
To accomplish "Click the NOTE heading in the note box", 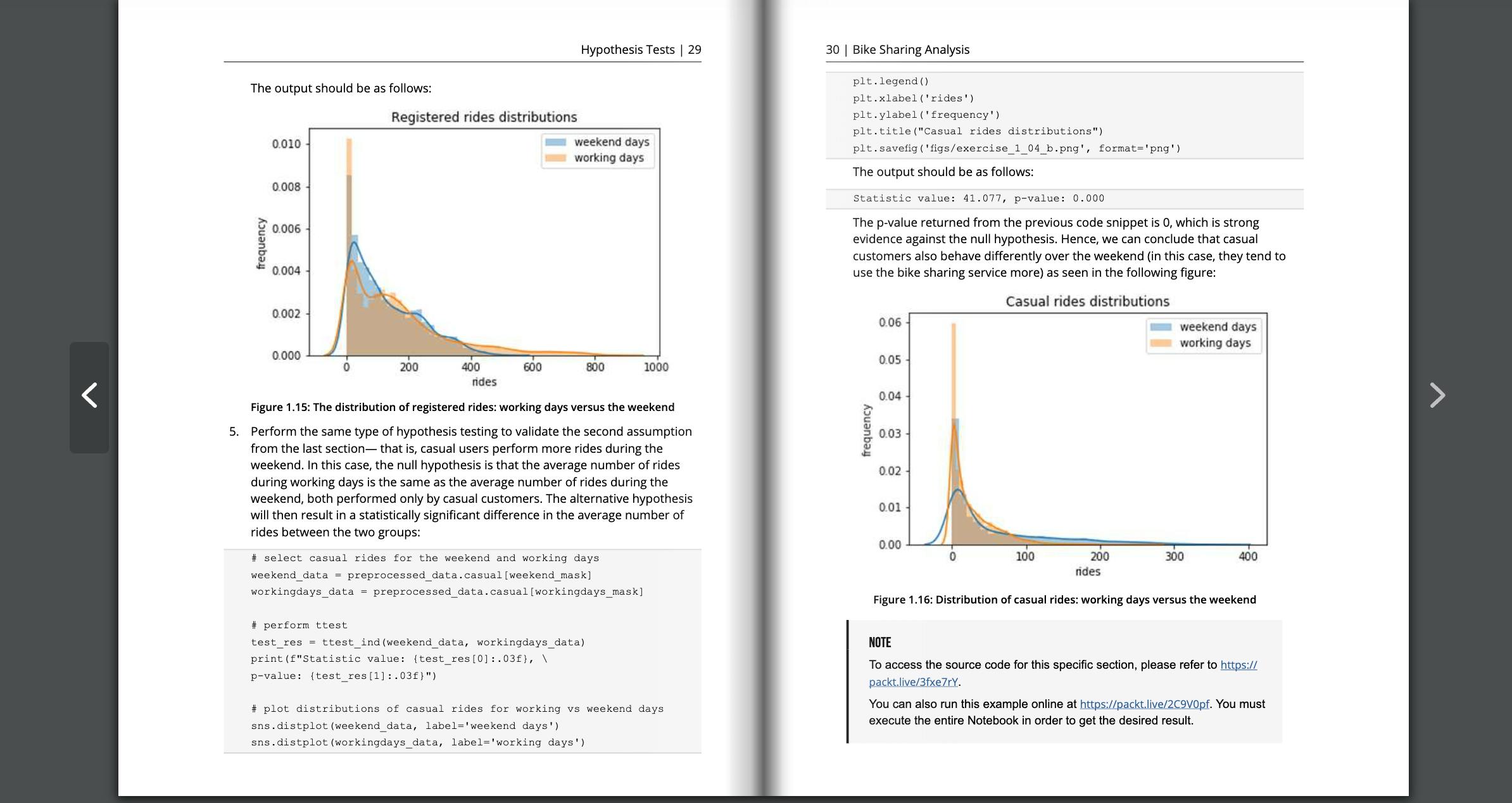I will 879,643.
